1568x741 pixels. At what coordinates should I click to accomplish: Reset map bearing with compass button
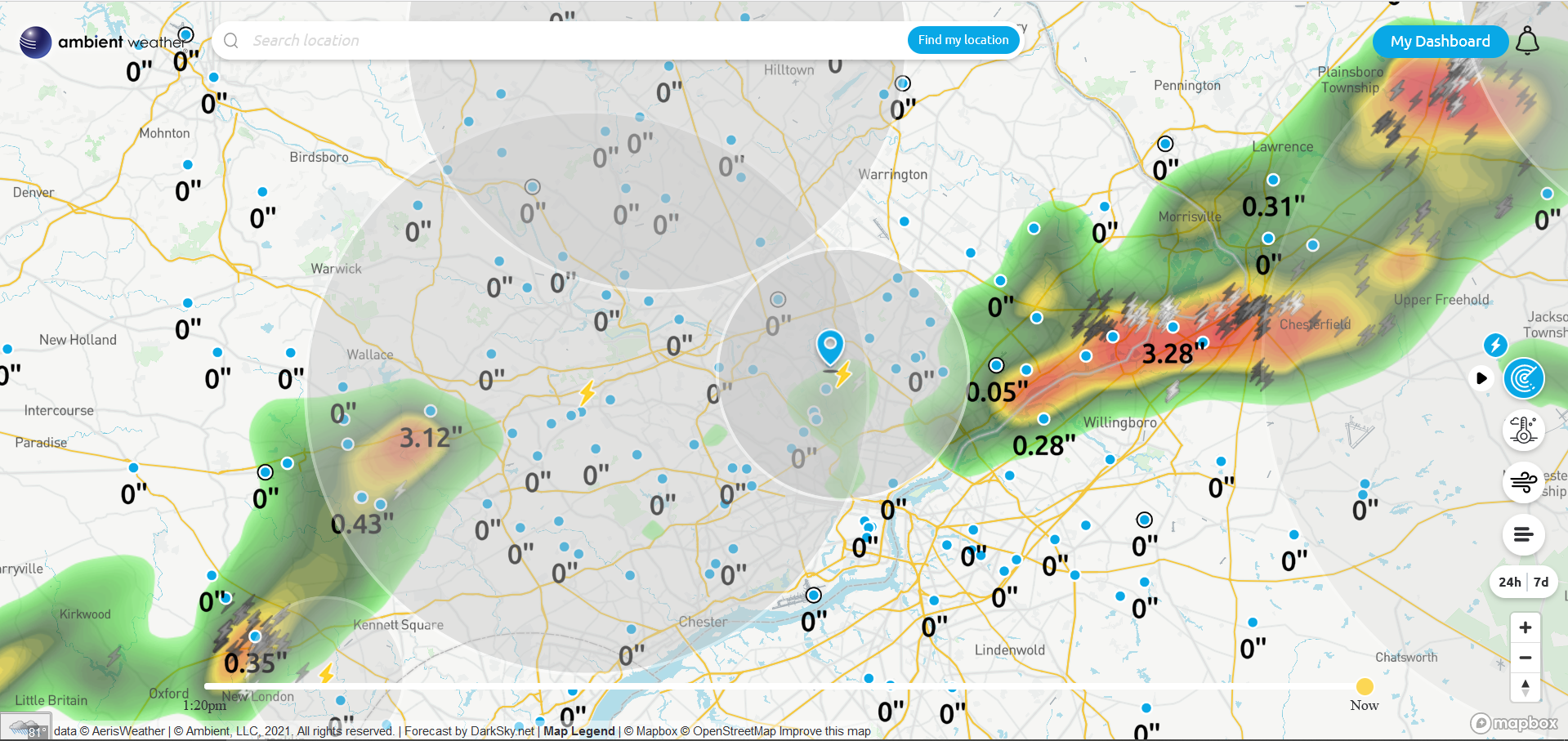pos(1525,687)
